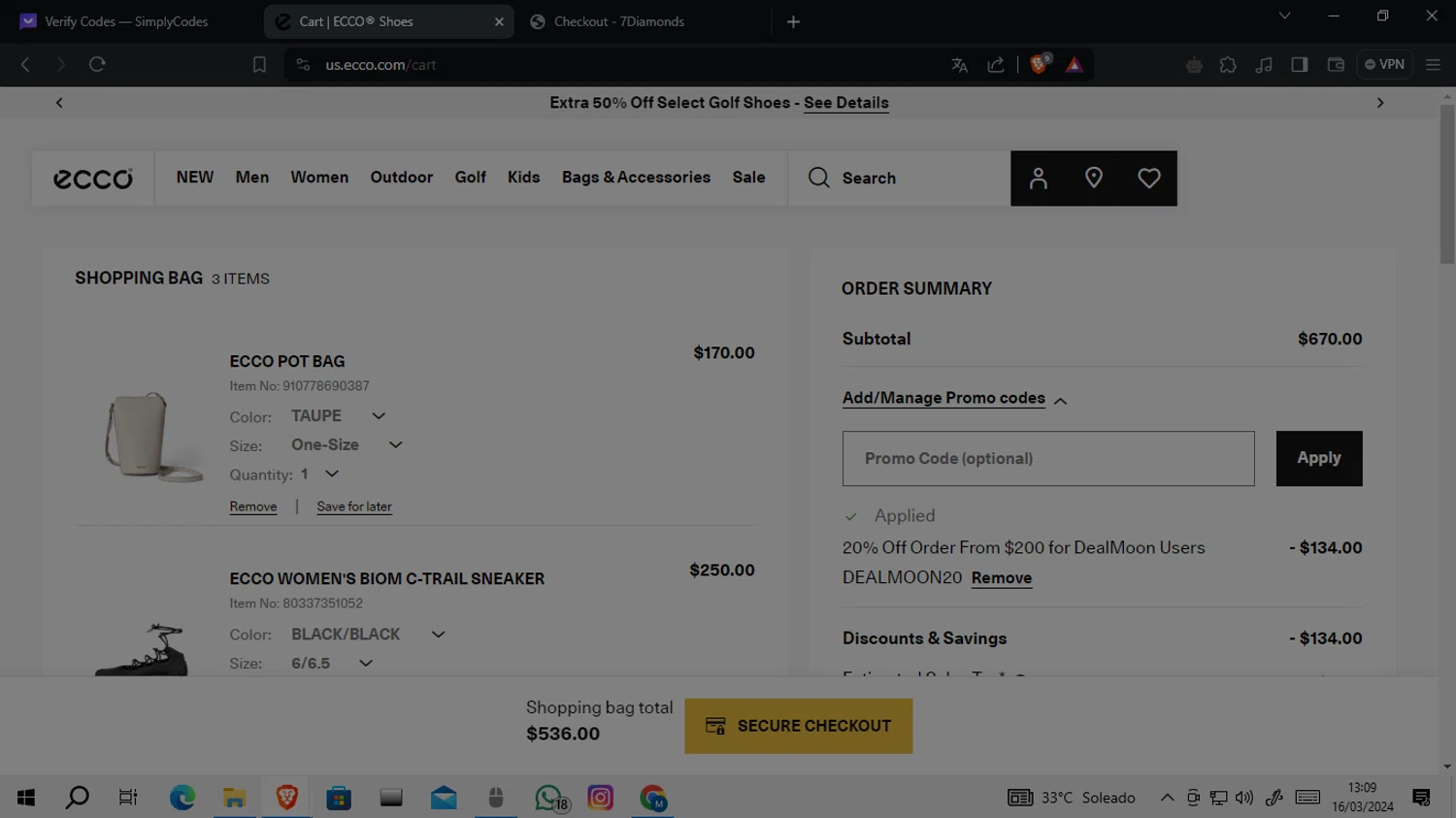Open the ECCO Pot Bag color dropdown

(x=339, y=416)
